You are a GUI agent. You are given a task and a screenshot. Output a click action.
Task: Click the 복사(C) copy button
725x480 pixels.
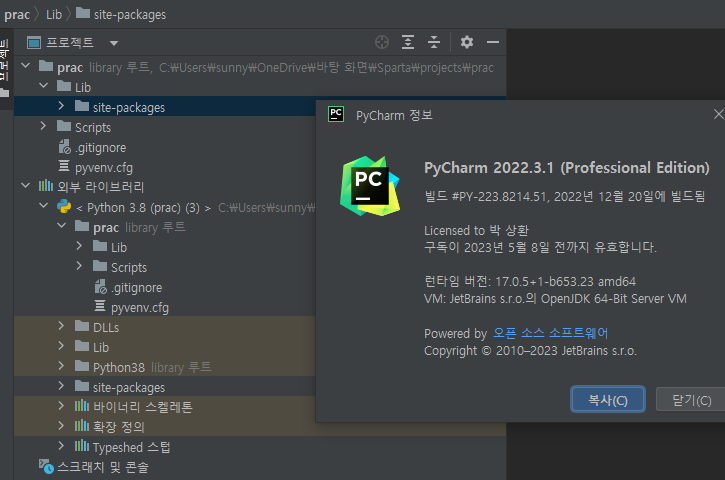point(608,399)
